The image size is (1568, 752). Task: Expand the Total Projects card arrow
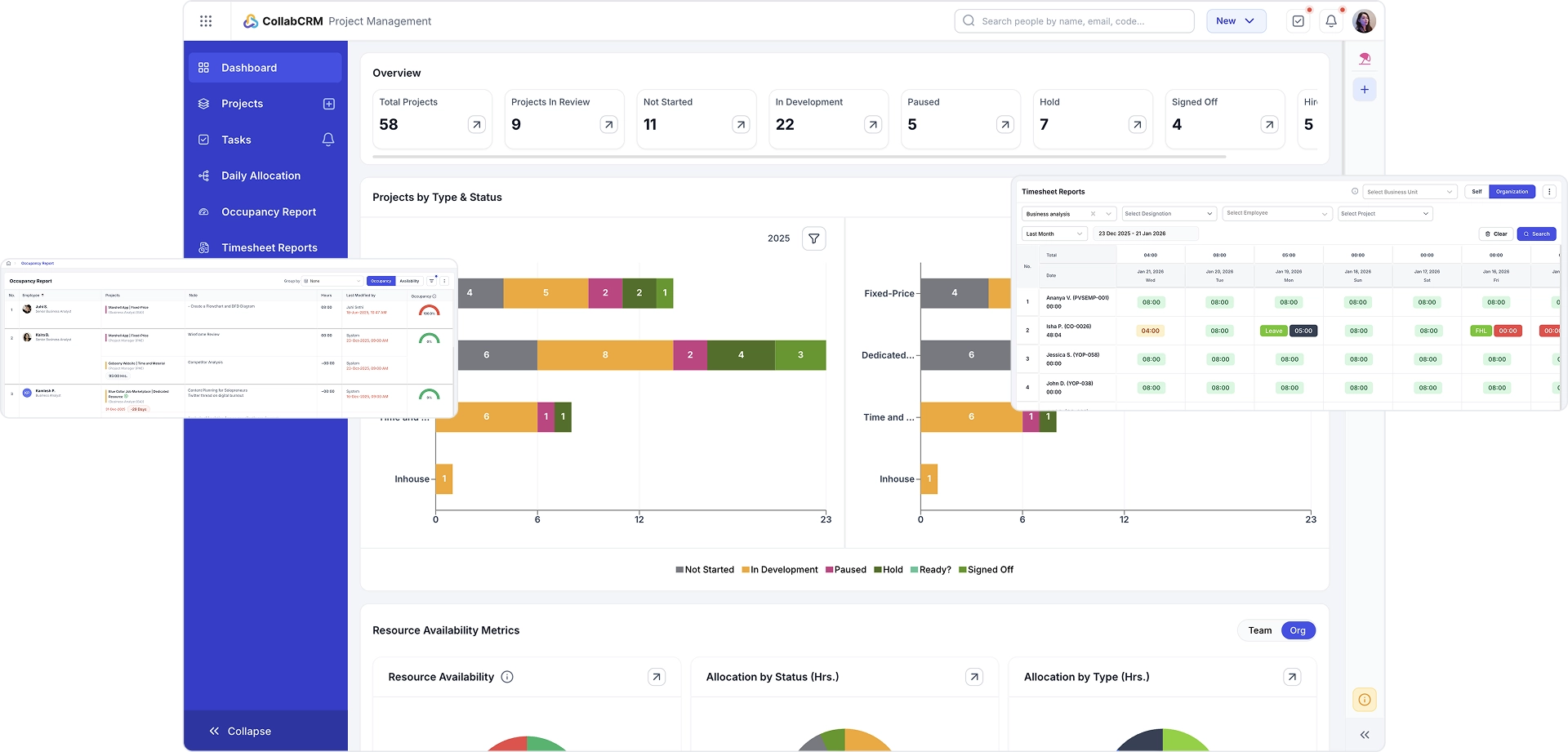(476, 124)
